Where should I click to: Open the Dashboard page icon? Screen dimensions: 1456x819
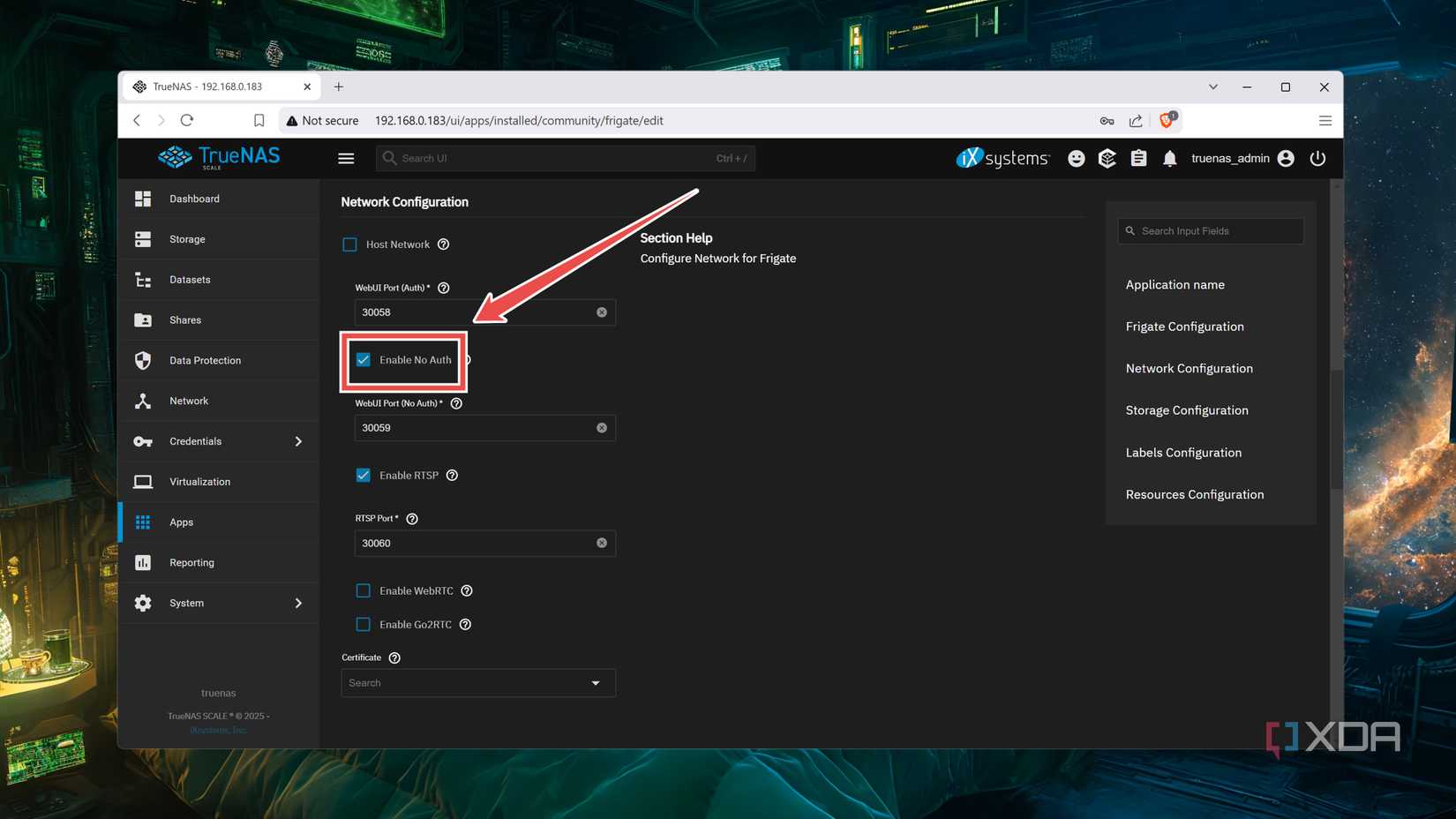click(143, 199)
